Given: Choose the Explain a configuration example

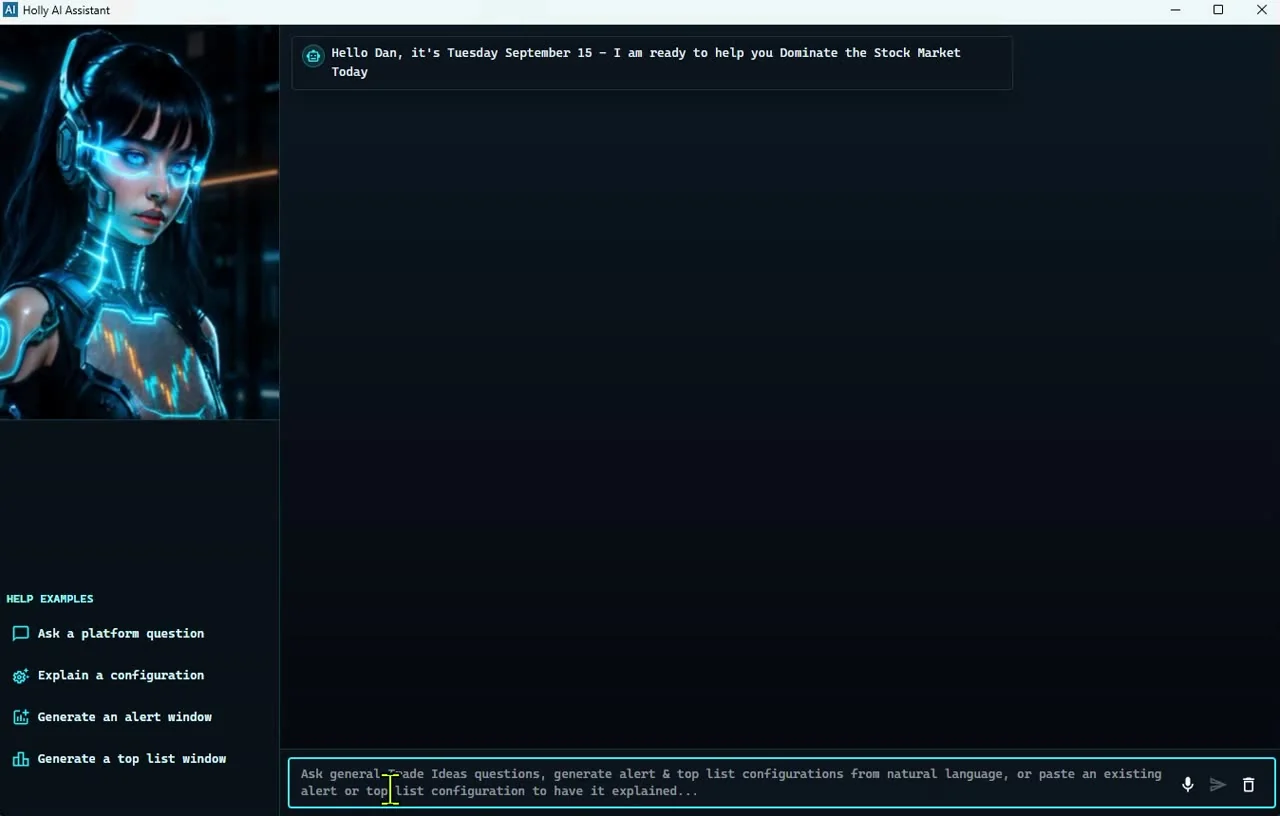Looking at the screenshot, I should 121,675.
